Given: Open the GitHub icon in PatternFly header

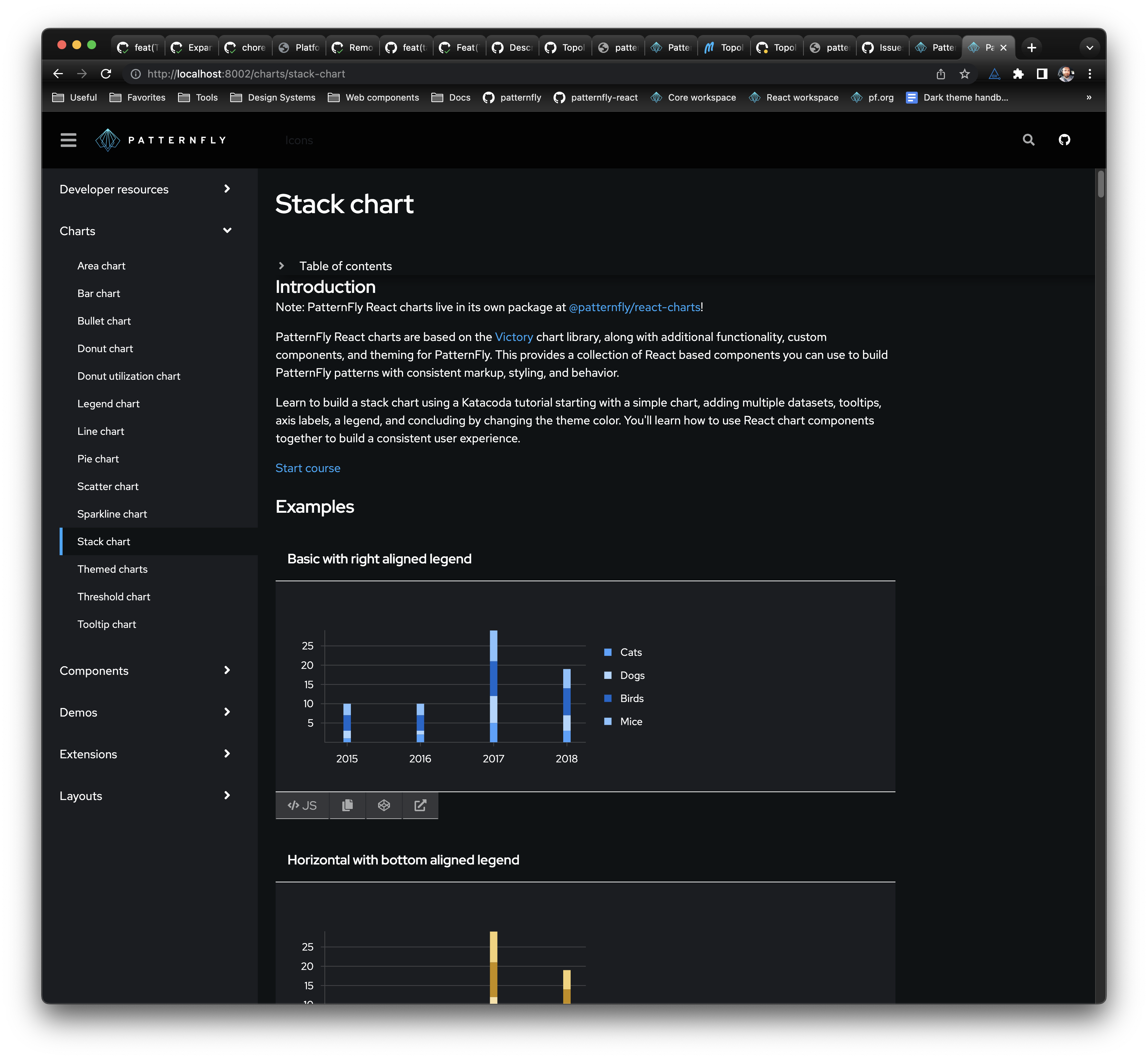Looking at the screenshot, I should coord(1064,140).
